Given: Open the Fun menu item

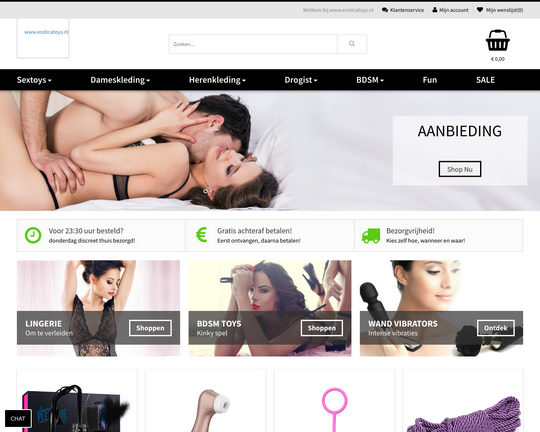Looking at the screenshot, I should click(430, 80).
